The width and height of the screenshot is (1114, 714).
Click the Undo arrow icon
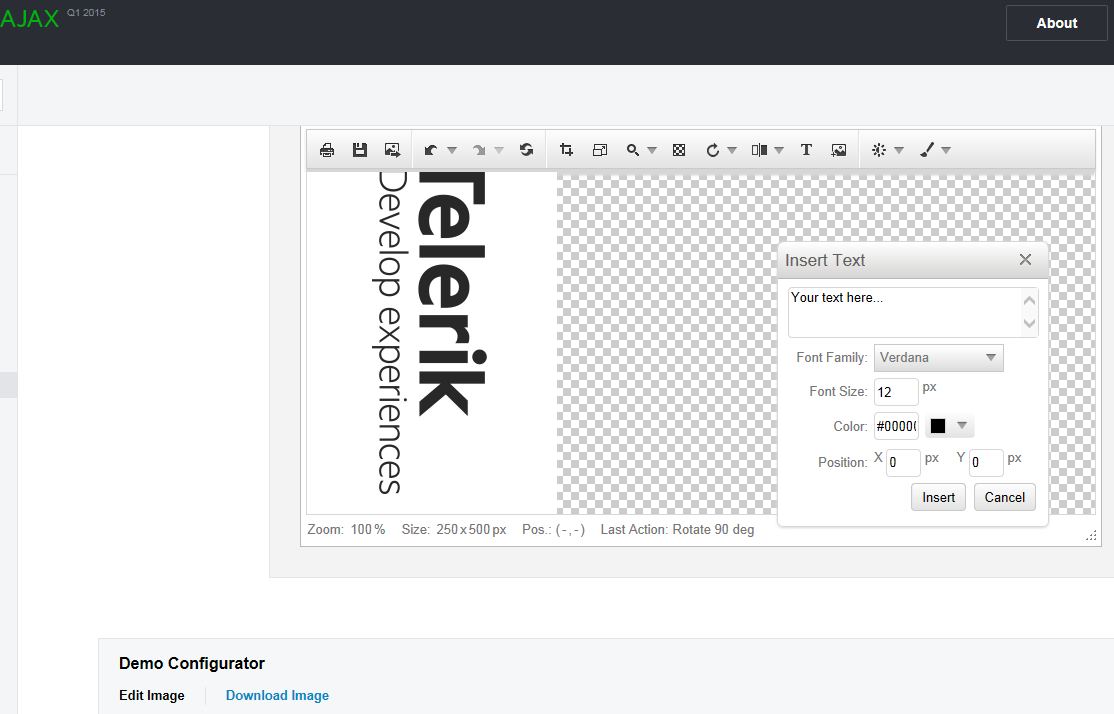coord(431,150)
